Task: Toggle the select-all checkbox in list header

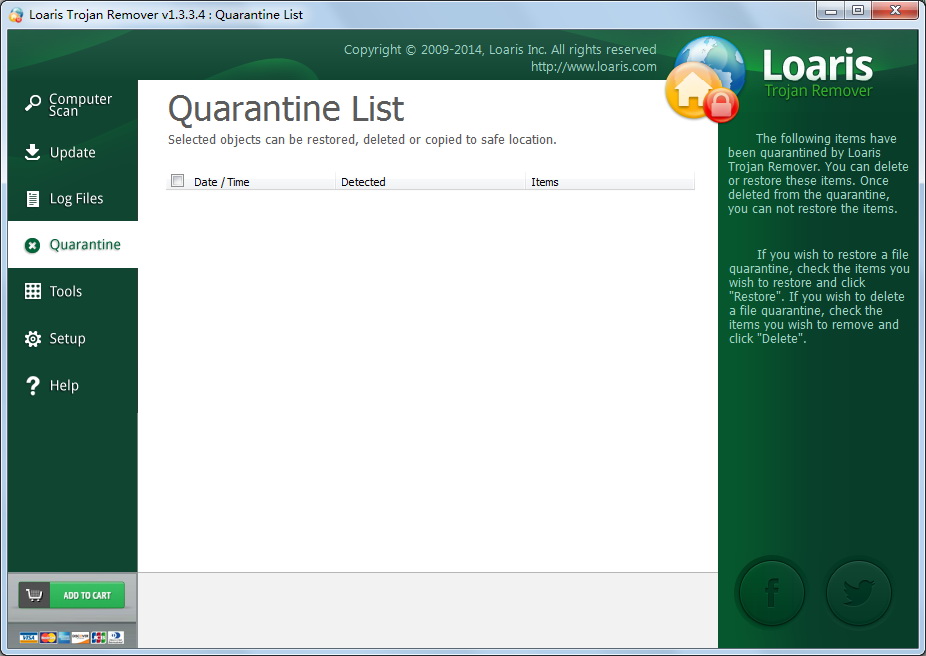Action: [177, 181]
